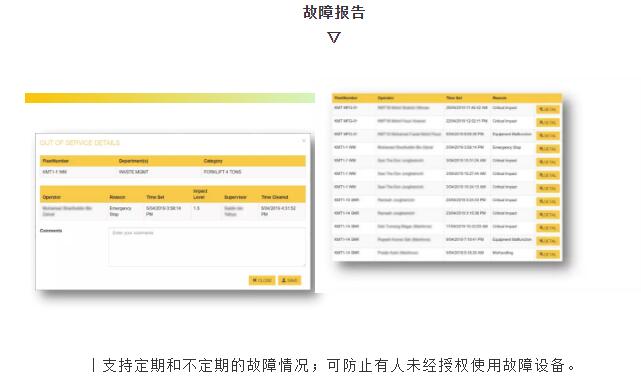
Task: Click the FleetNumber header in the fault list
Action: (x=346, y=98)
